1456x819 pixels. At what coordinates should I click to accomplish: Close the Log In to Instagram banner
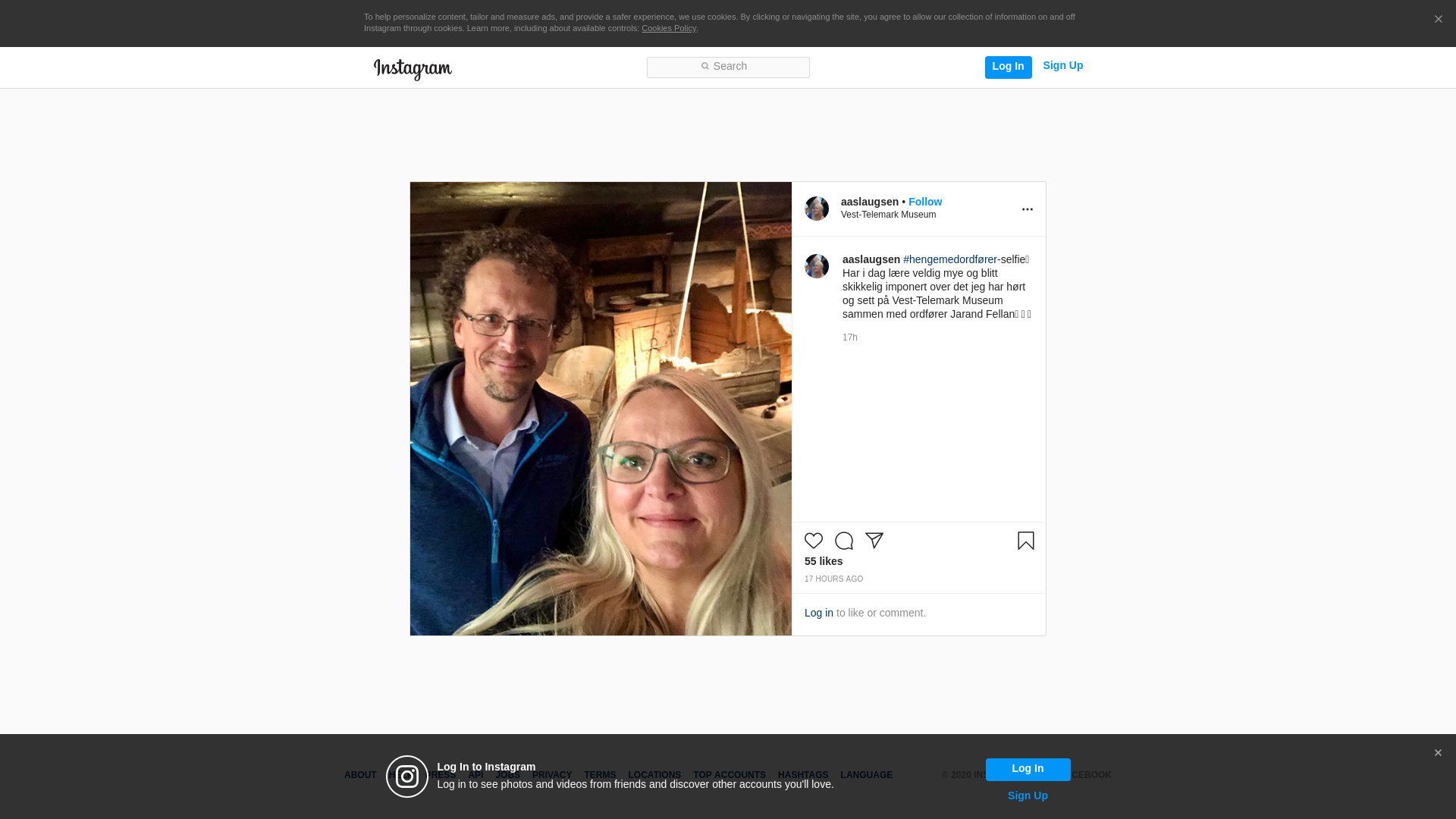pos(1438,753)
